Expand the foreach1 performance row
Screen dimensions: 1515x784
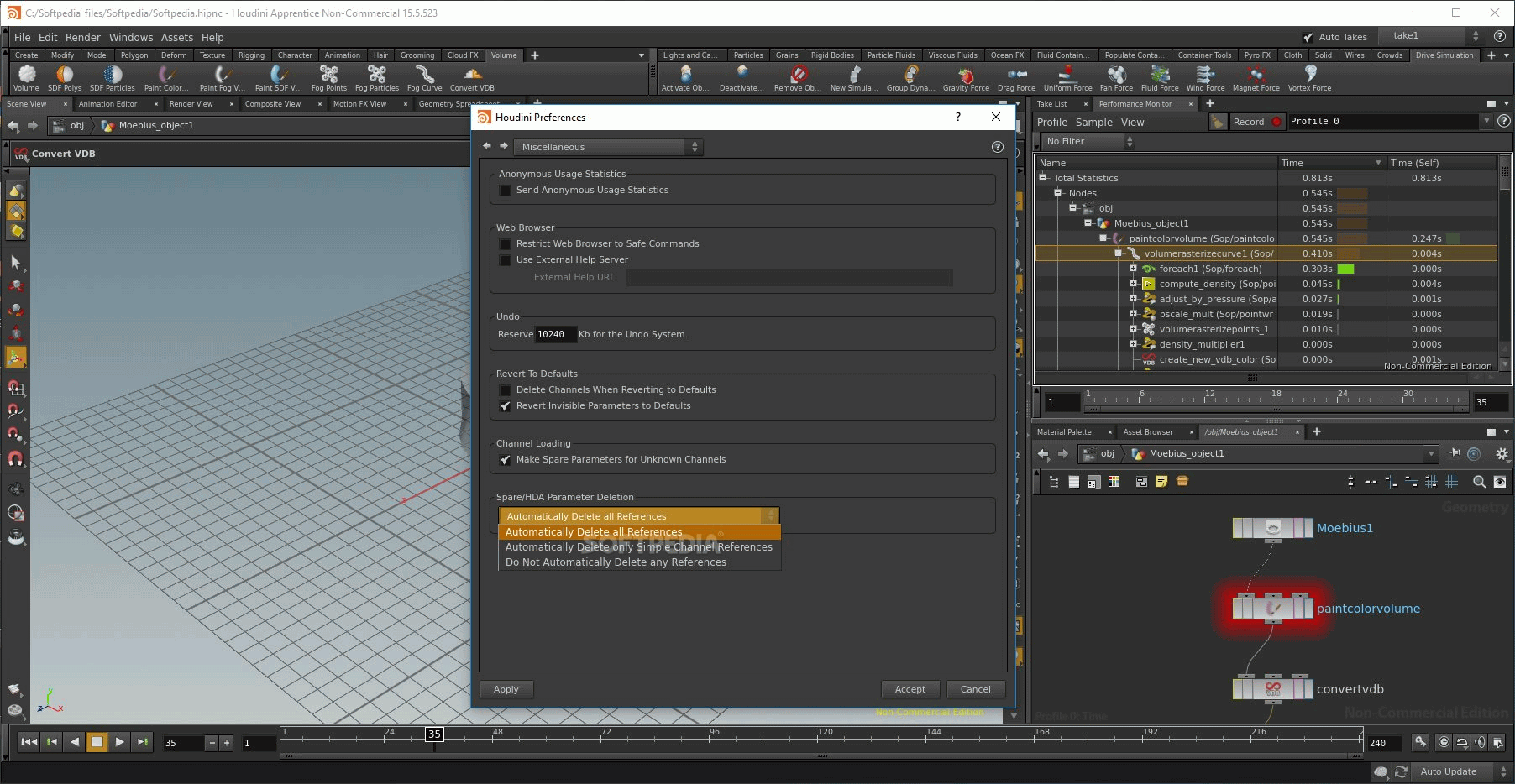[1133, 269]
